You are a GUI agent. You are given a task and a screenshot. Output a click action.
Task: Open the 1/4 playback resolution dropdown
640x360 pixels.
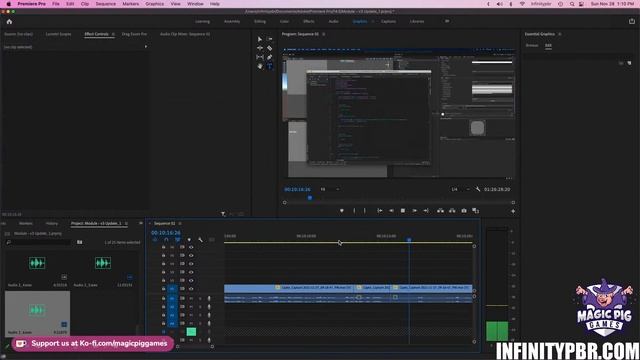pos(460,189)
